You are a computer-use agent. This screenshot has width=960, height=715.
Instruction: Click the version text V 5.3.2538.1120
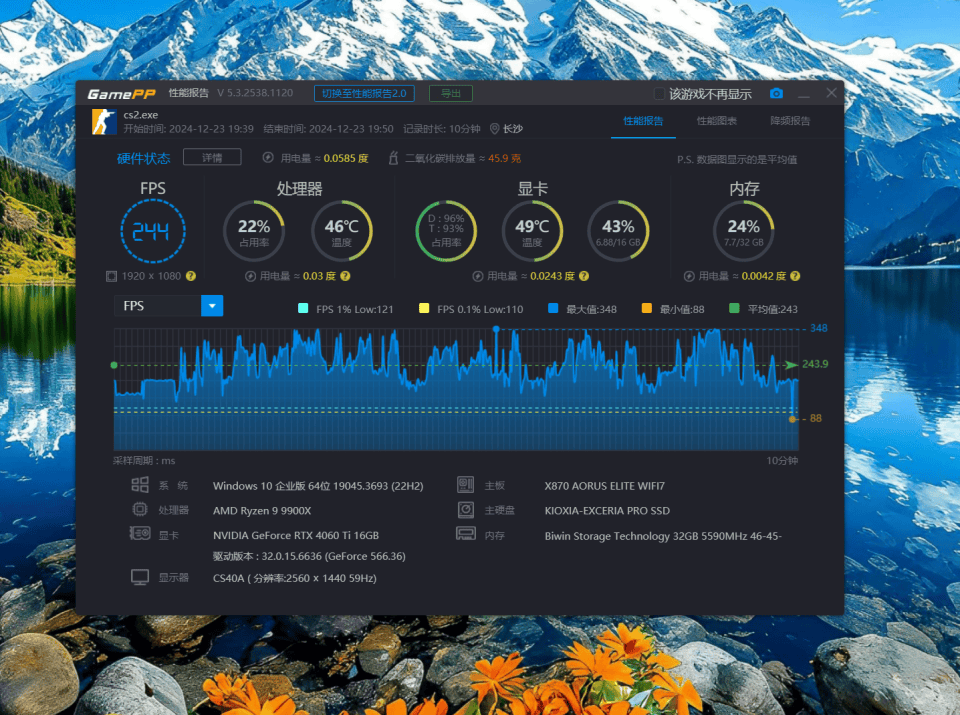[x=255, y=93]
